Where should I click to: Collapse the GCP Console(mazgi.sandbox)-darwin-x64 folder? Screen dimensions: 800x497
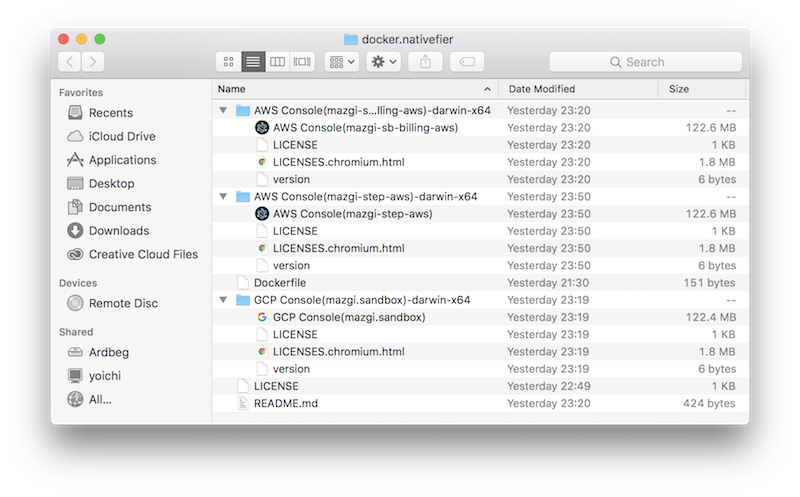click(x=223, y=300)
